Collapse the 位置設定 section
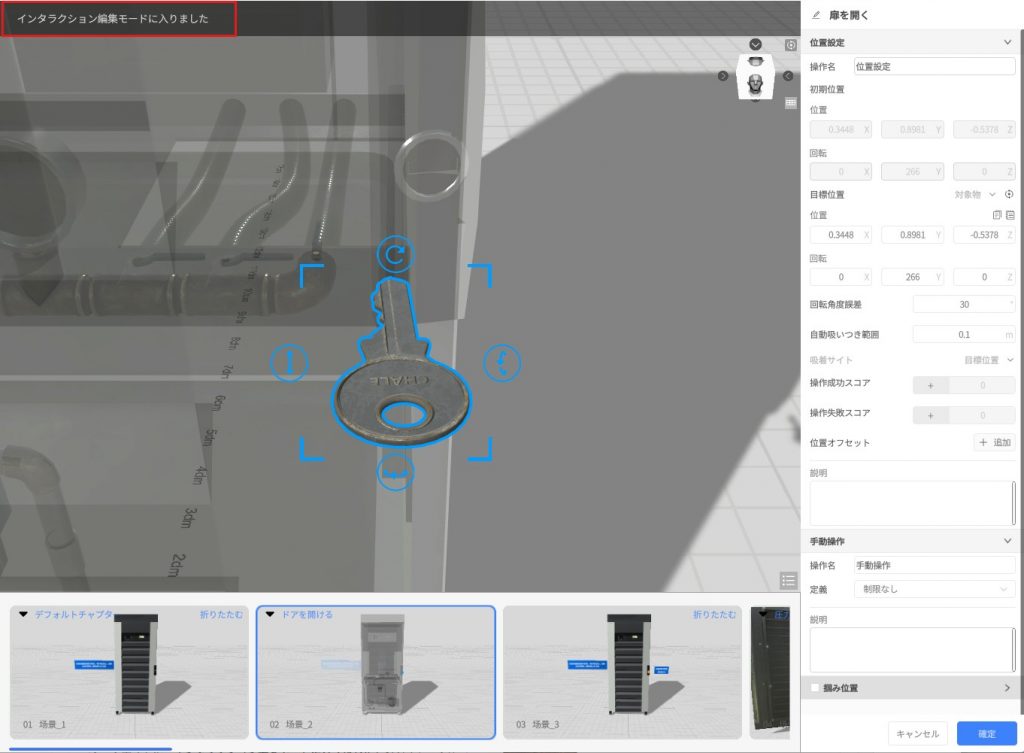The image size is (1024, 753). (x=1007, y=43)
